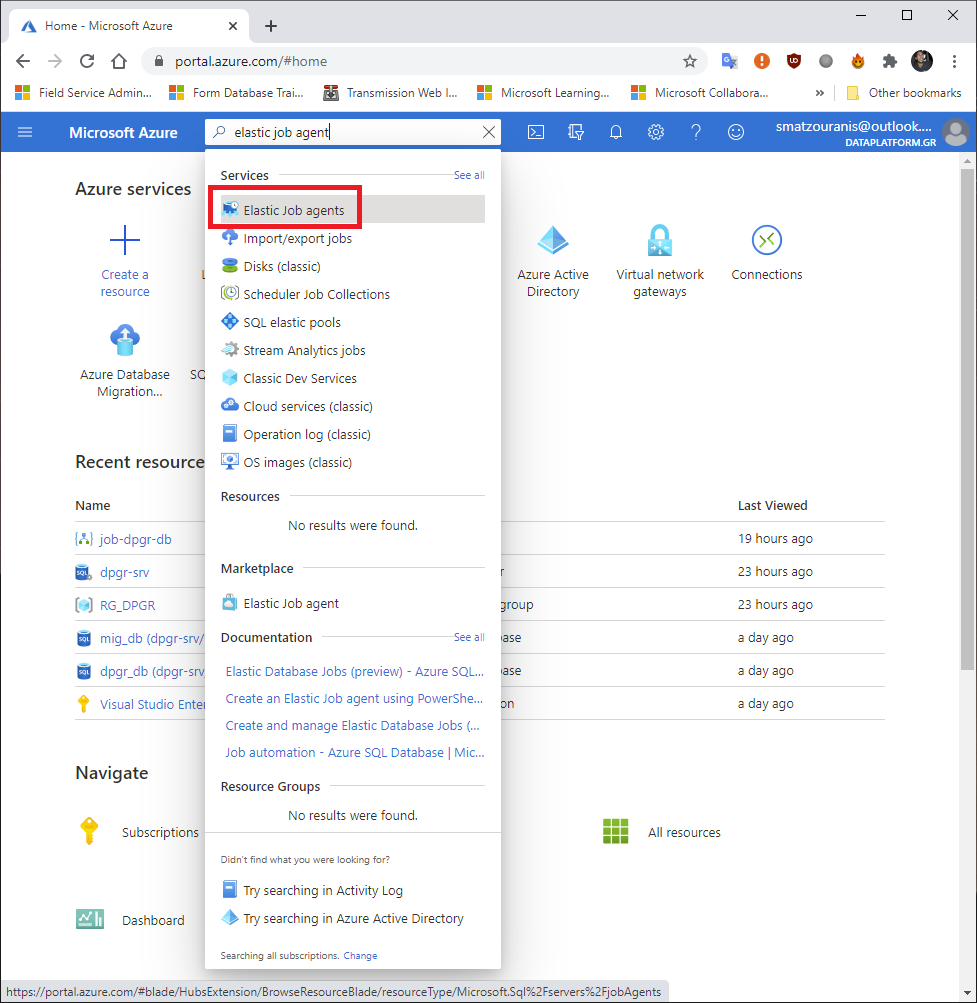Open dpgr-srv recent resource

tap(125, 573)
